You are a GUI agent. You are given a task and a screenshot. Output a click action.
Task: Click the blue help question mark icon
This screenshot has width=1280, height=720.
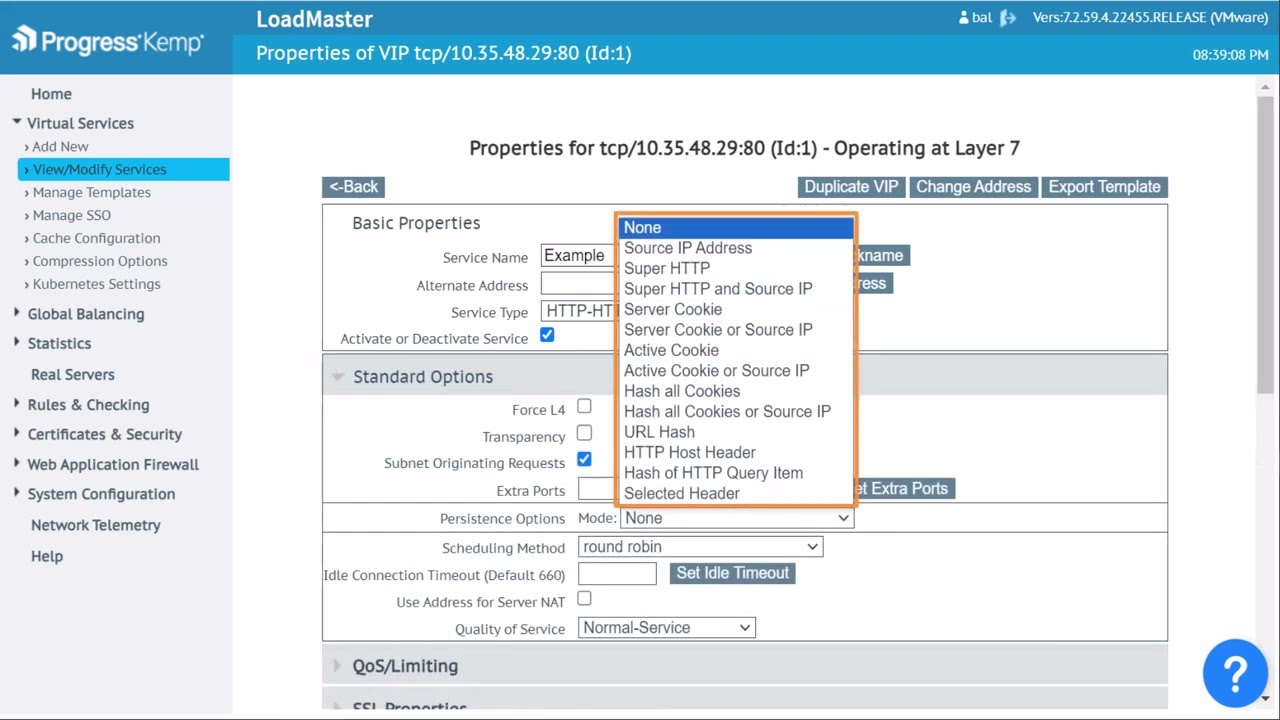[1235, 673]
